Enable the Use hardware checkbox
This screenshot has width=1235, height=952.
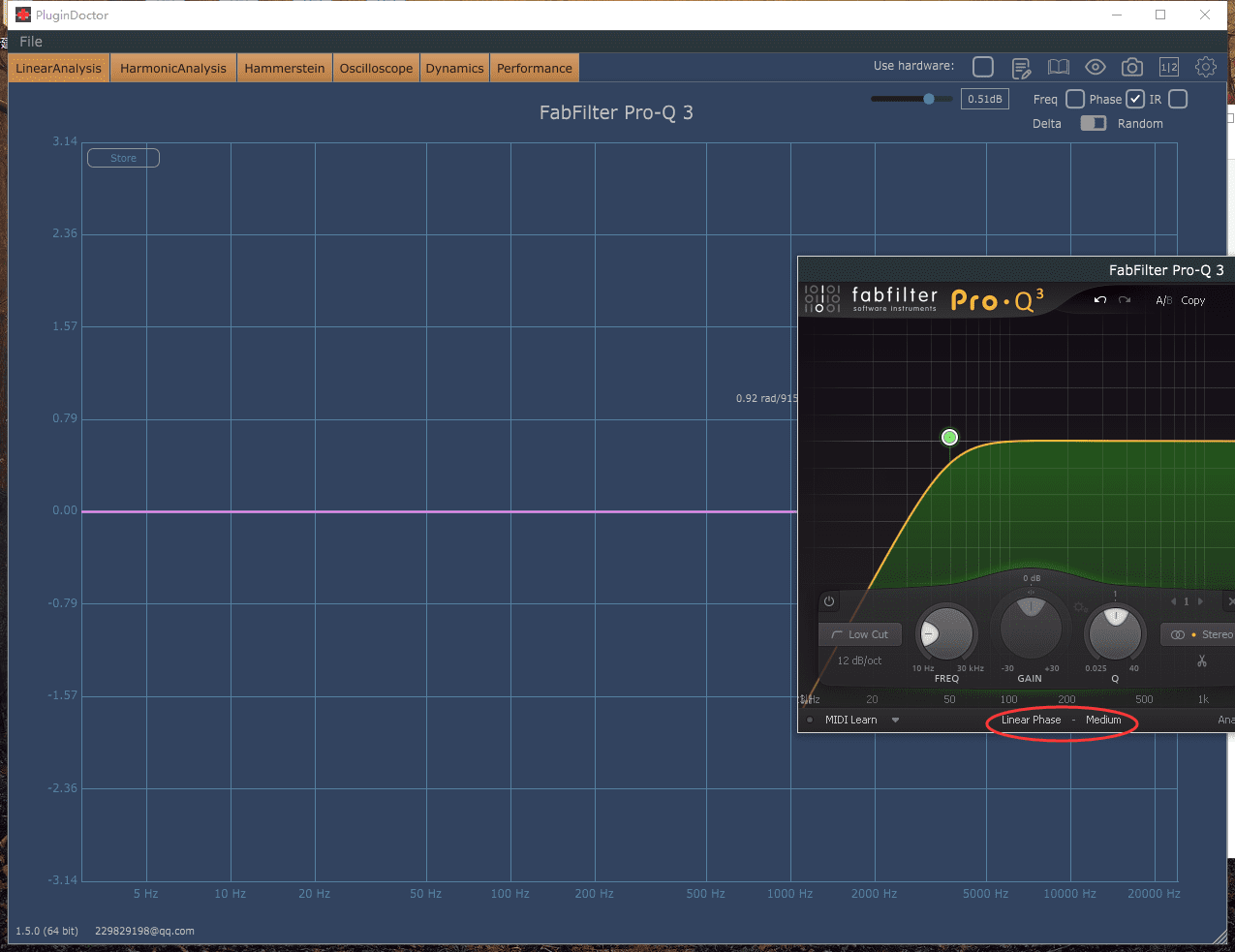point(983,66)
